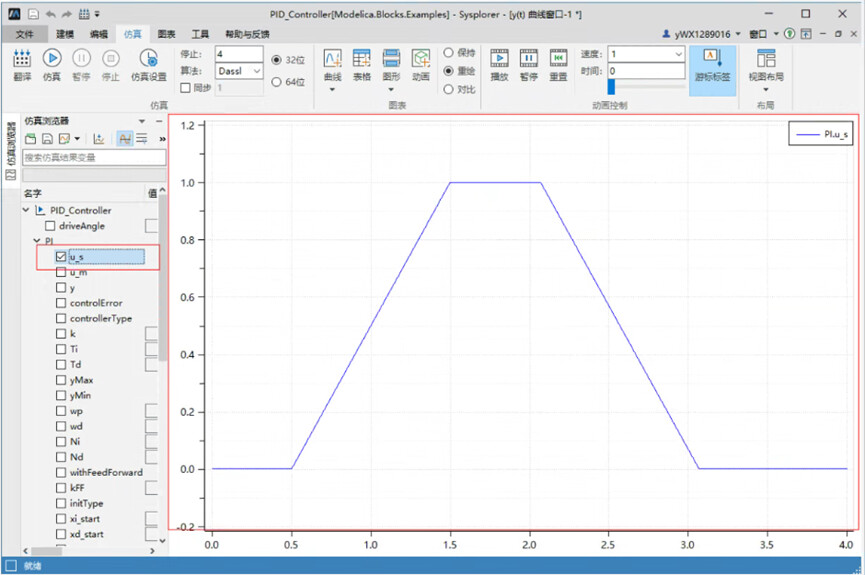Click the 停止 stop time input field
The image size is (865, 575).
pos(239,54)
